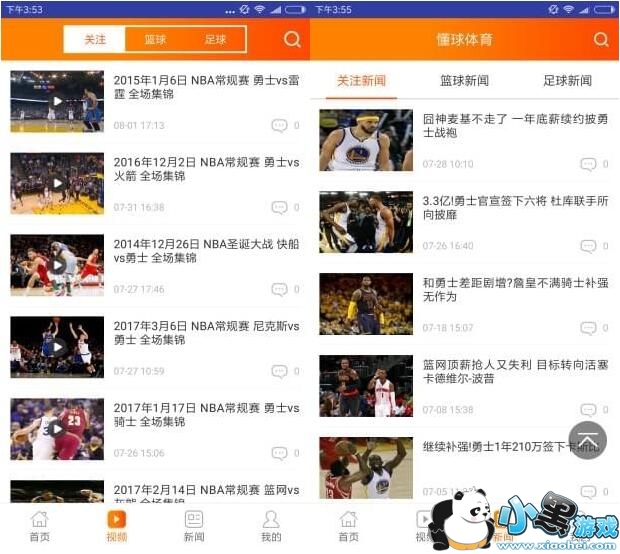This screenshot has height=554, width=620.
Task: Play the 勇士vs骑士 video thumbnail
Action: [57, 429]
